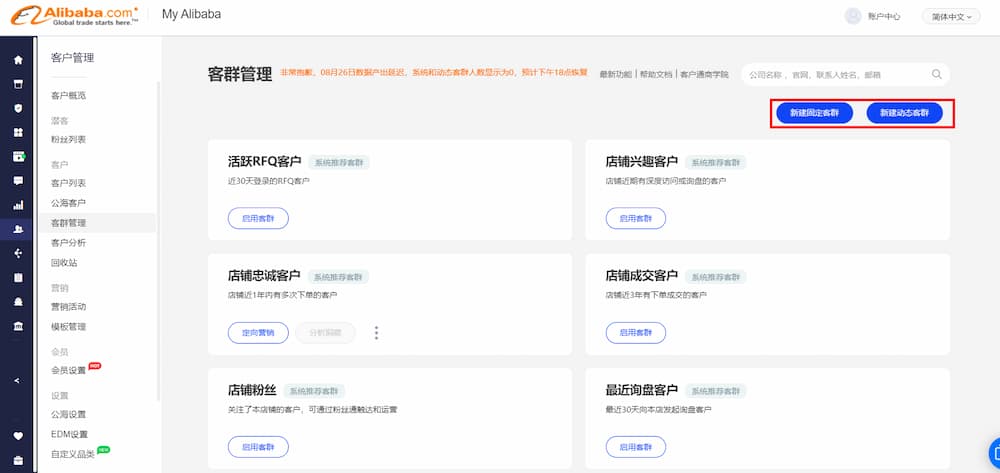Image resolution: width=1000 pixels, height=473 pixels.
Task: Select 客户概览 in the side menu
Action: pos(68,96)
